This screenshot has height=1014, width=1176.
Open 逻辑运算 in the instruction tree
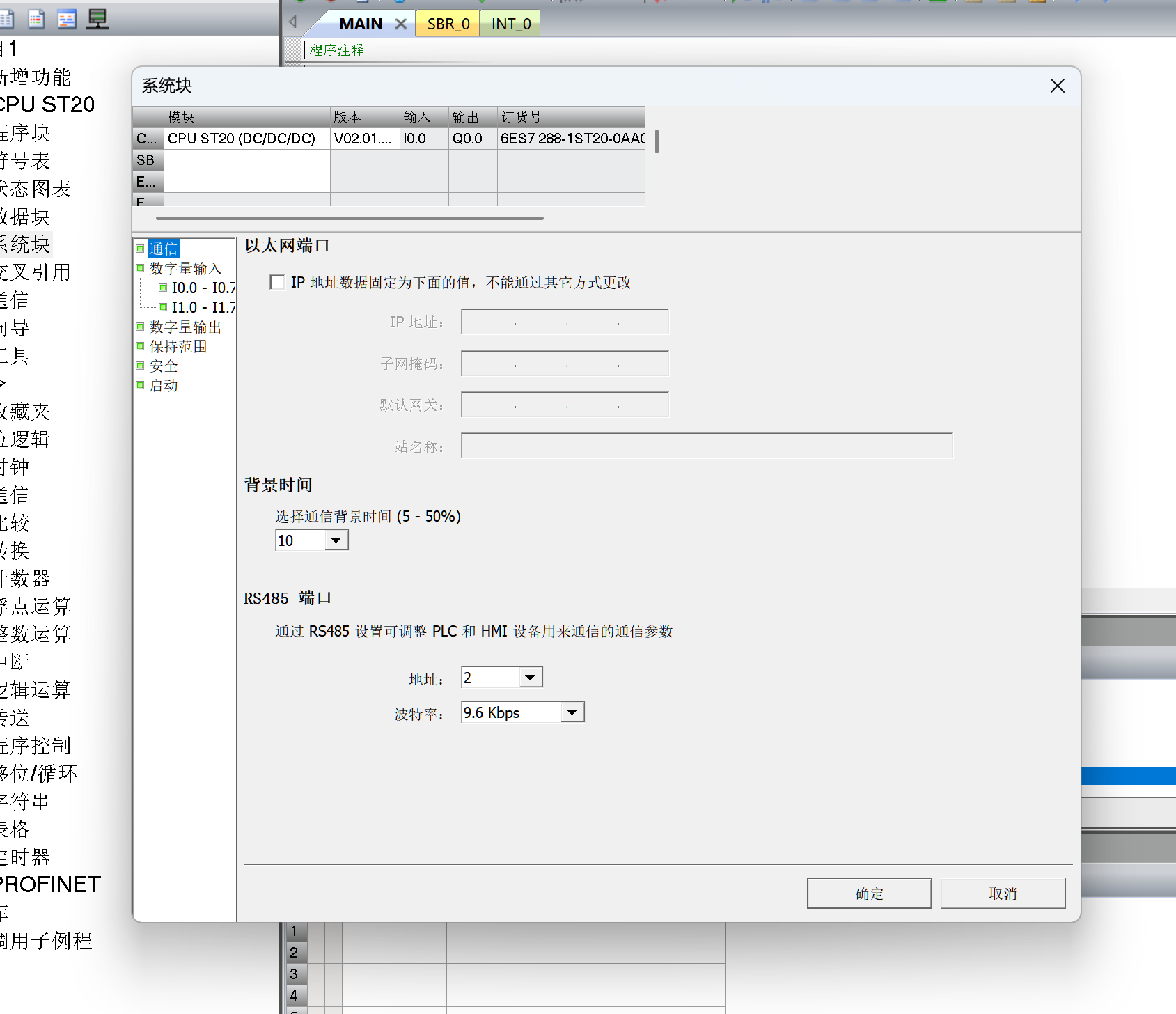click(x=35, y=689)
